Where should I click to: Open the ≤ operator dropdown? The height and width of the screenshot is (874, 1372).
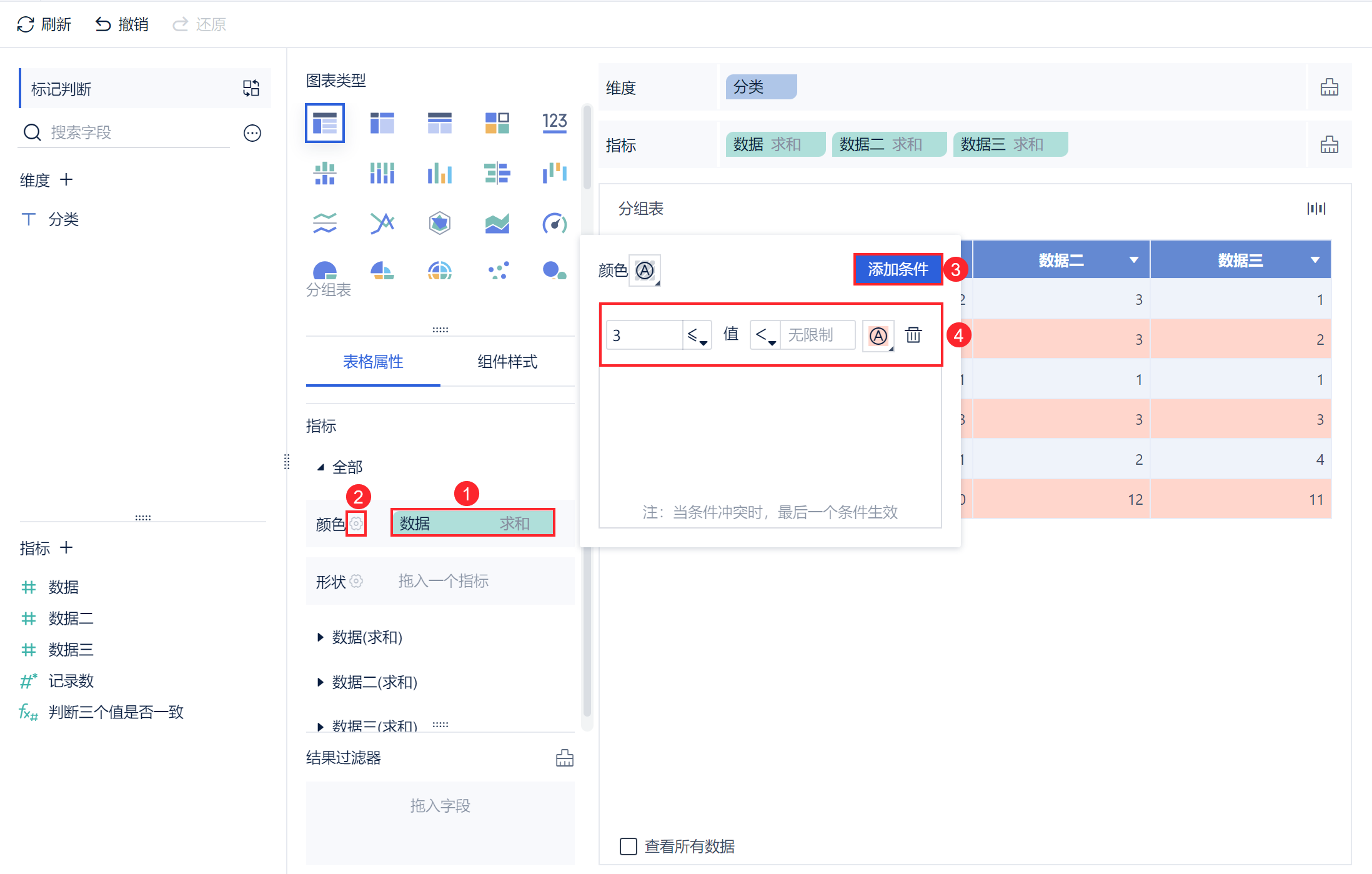pos(697,335)
